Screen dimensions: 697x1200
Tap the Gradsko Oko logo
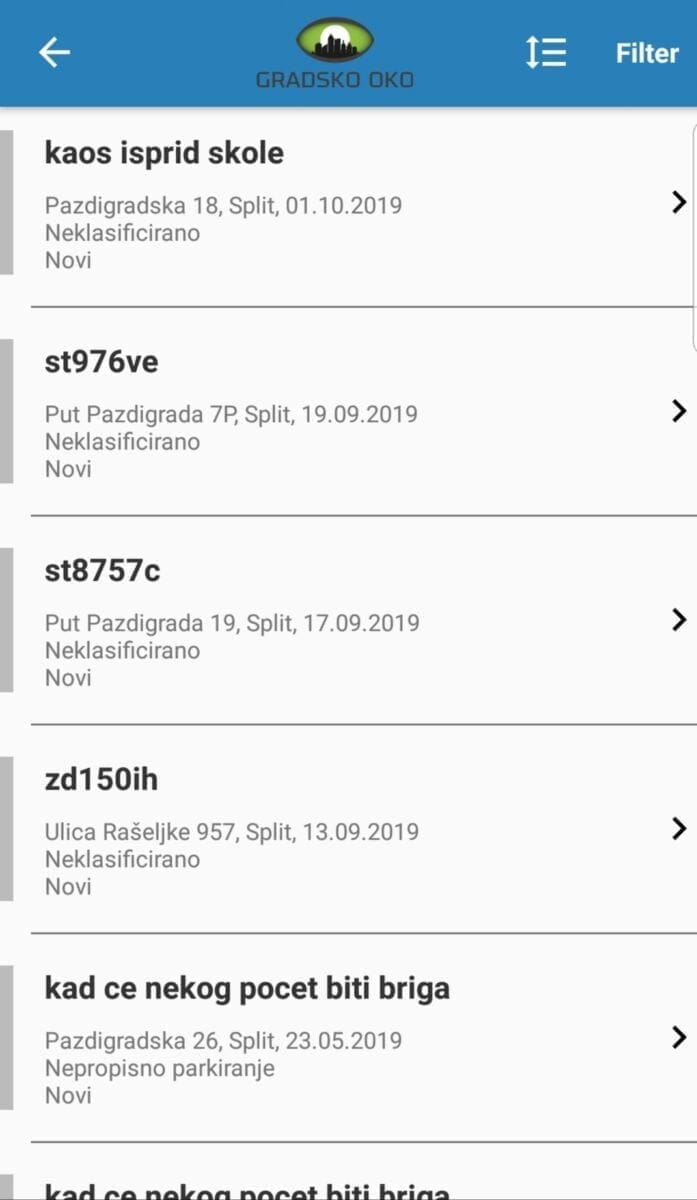tap(335, 53)
